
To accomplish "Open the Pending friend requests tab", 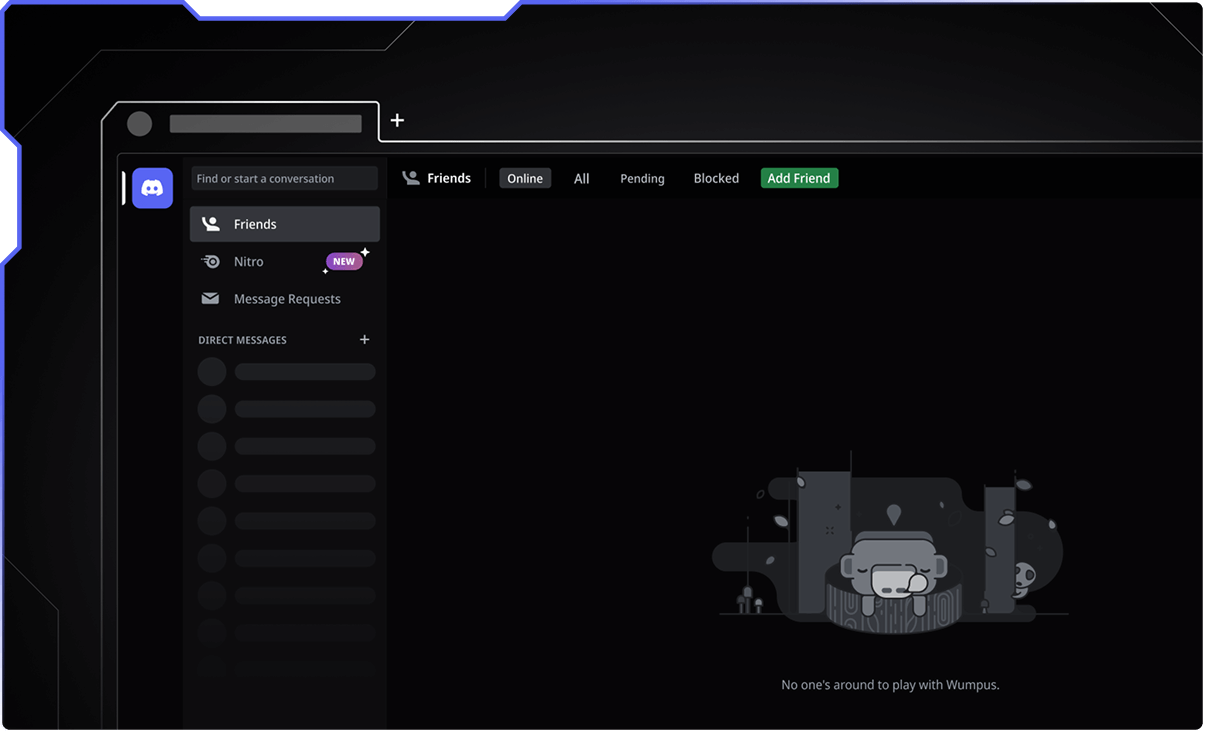I will [x=642, y=178].
